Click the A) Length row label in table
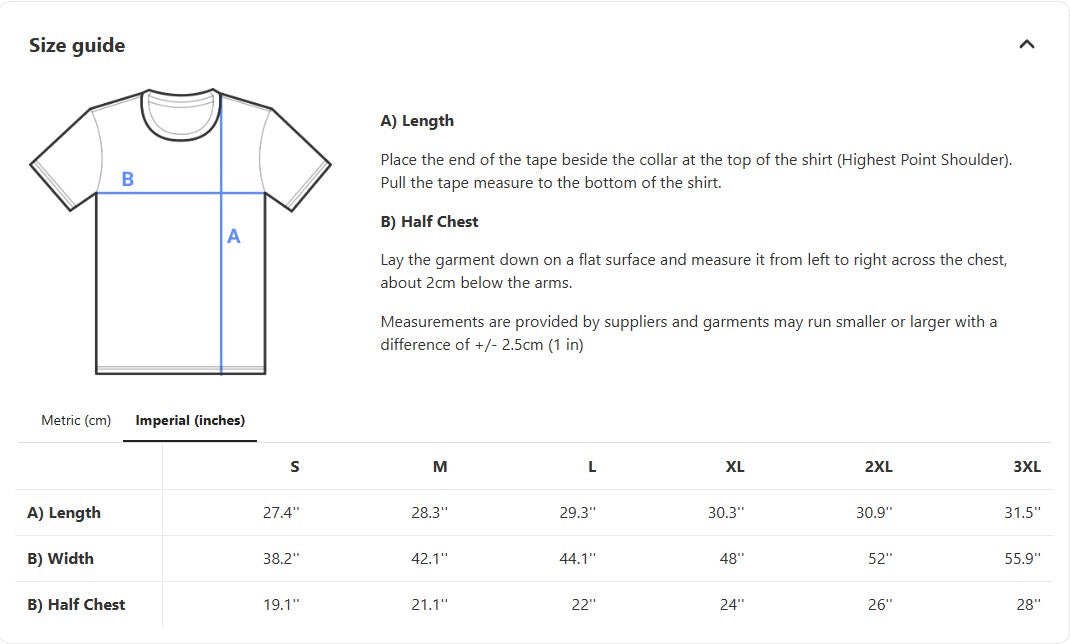Image resolution: width=1070 pixels, height=644 pixels. pos(64,513)
